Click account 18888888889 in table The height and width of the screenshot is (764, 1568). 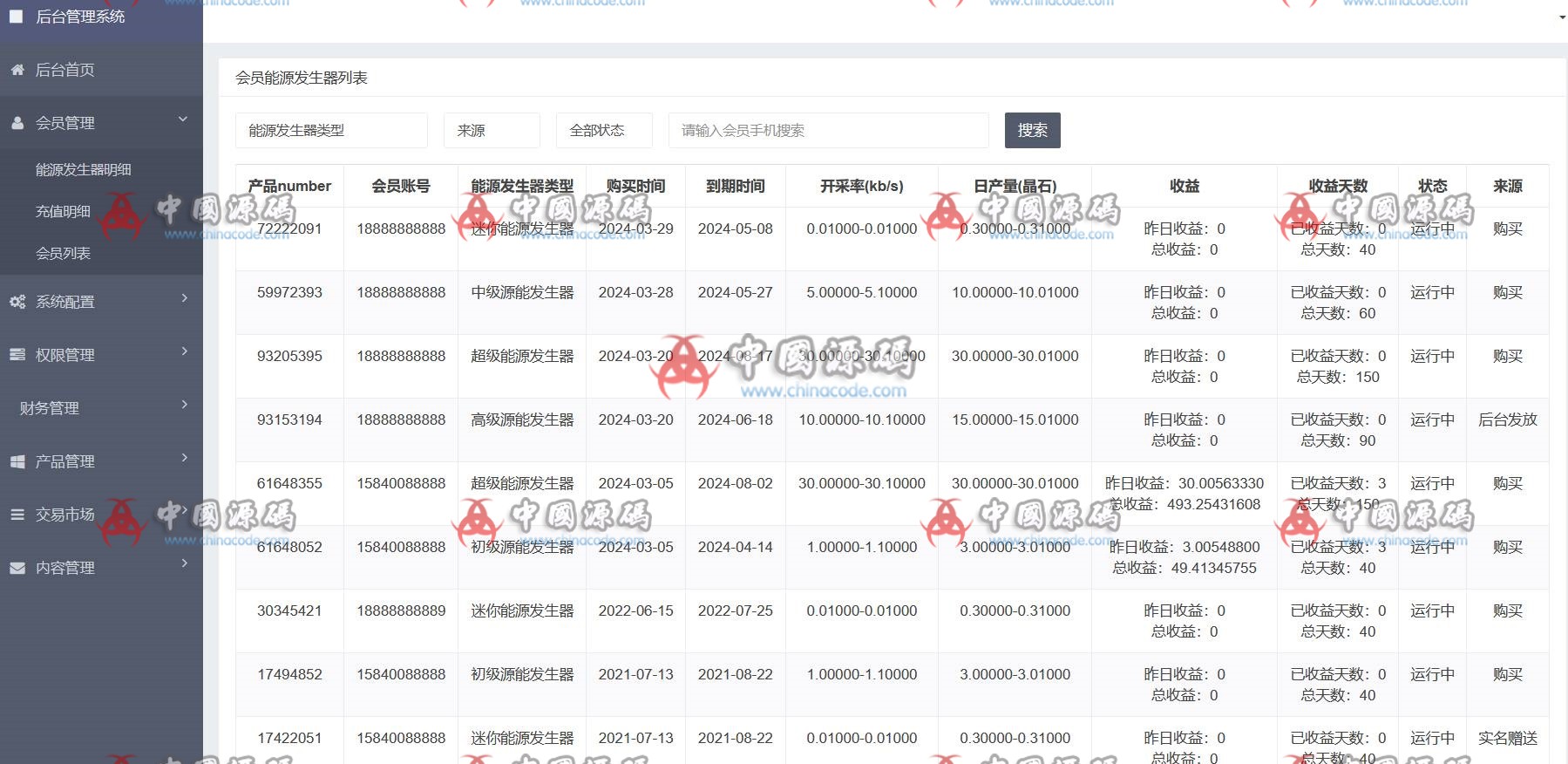[x=401, y=611]
